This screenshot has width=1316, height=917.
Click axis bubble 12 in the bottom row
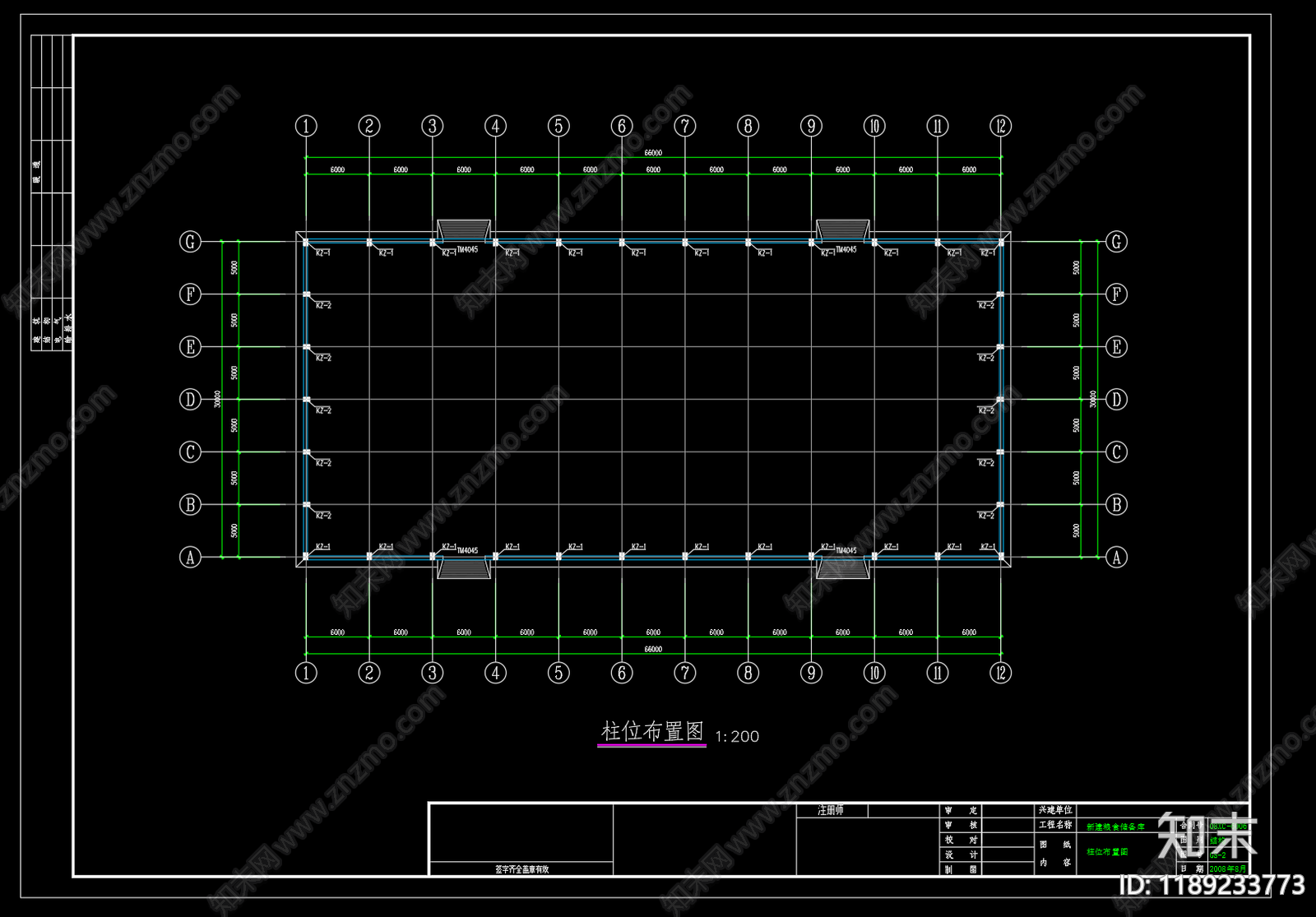pos(1000,673)
